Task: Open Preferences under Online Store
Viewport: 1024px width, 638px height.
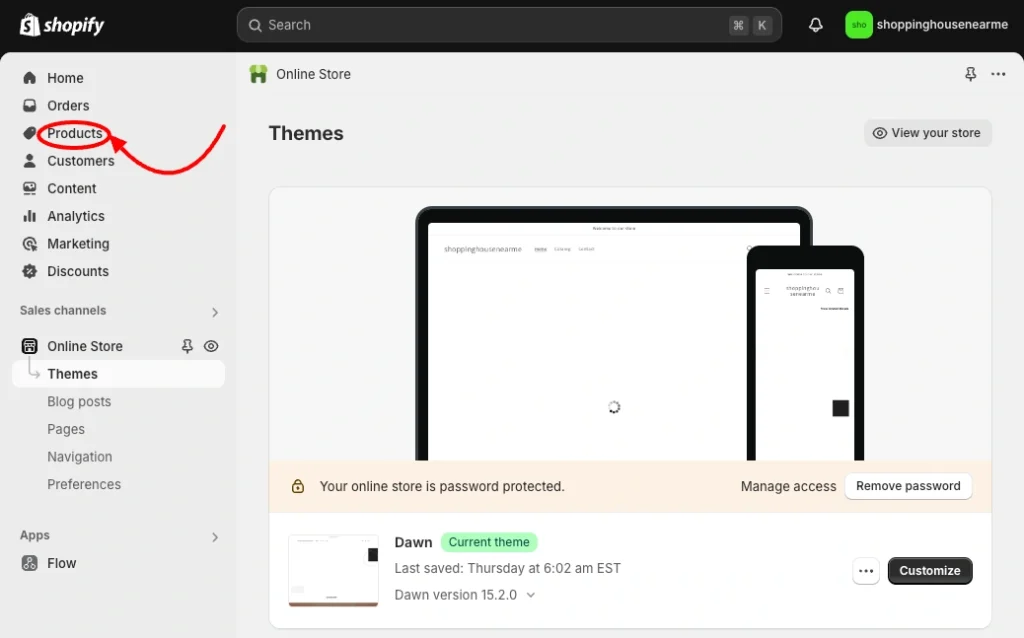Action: point(84,484)
